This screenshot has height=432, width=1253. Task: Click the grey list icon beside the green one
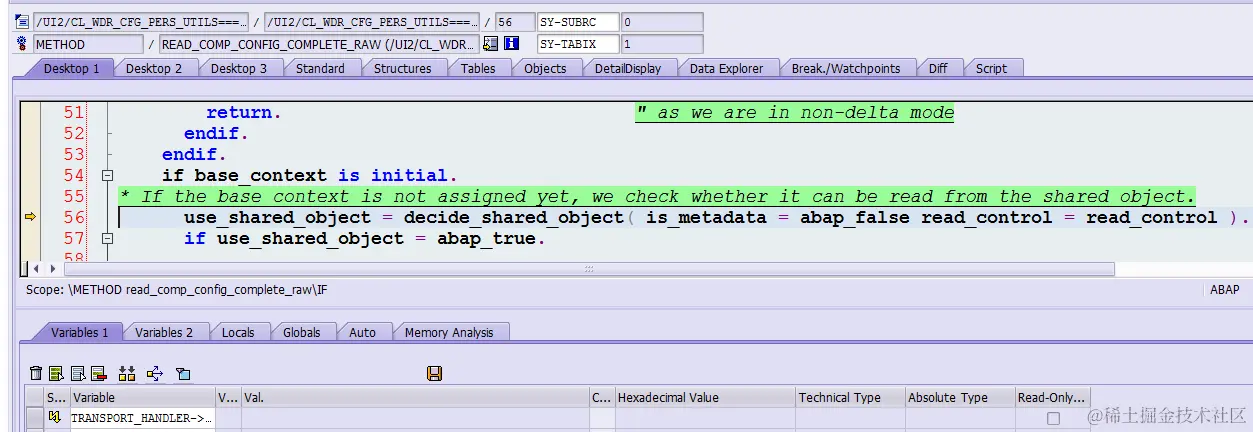click(77, 373)
